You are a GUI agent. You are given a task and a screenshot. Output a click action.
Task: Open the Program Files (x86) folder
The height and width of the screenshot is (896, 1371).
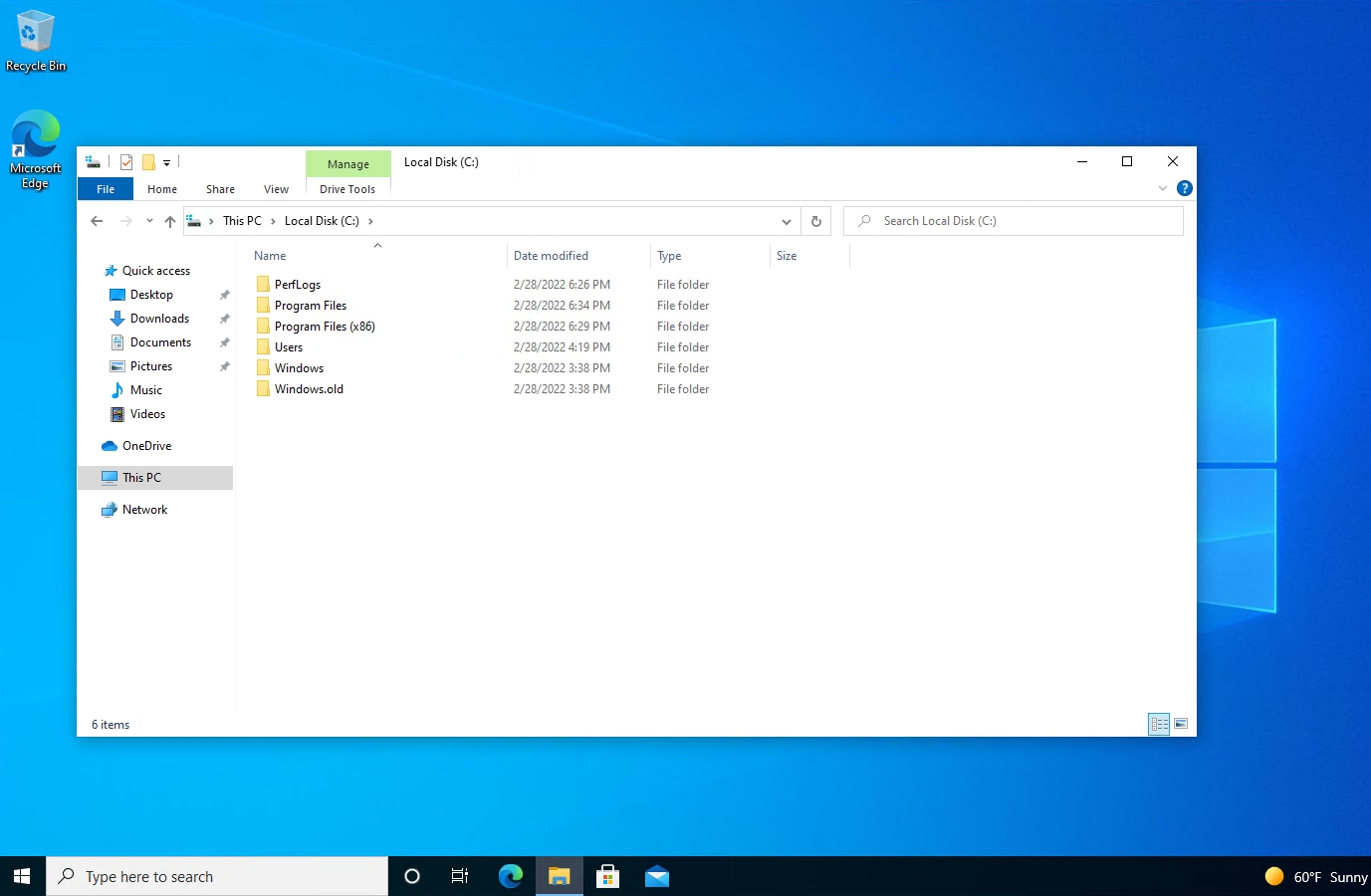pos(325,326)
